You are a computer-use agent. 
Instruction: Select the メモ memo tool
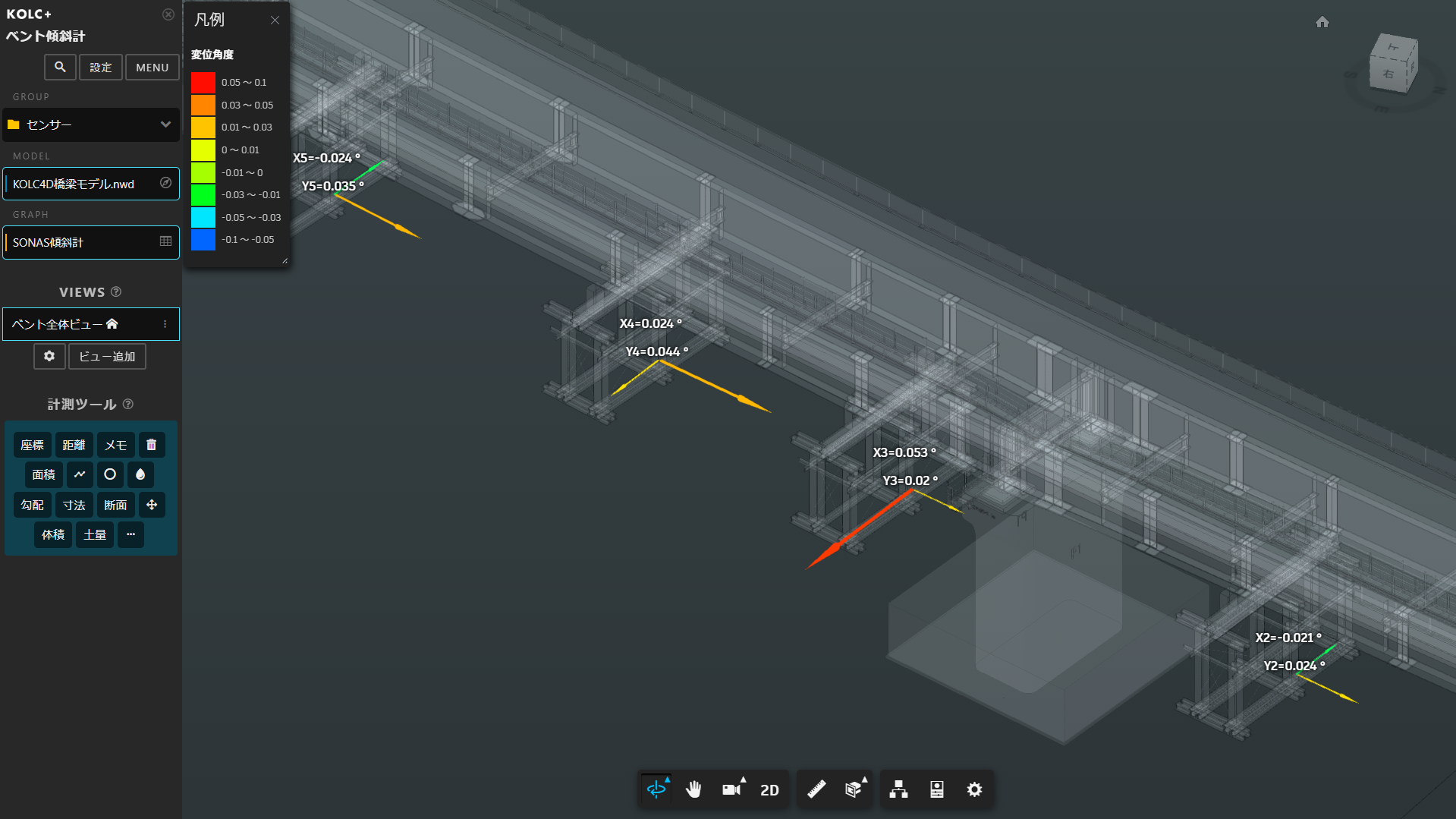click(x=115, y=445)
